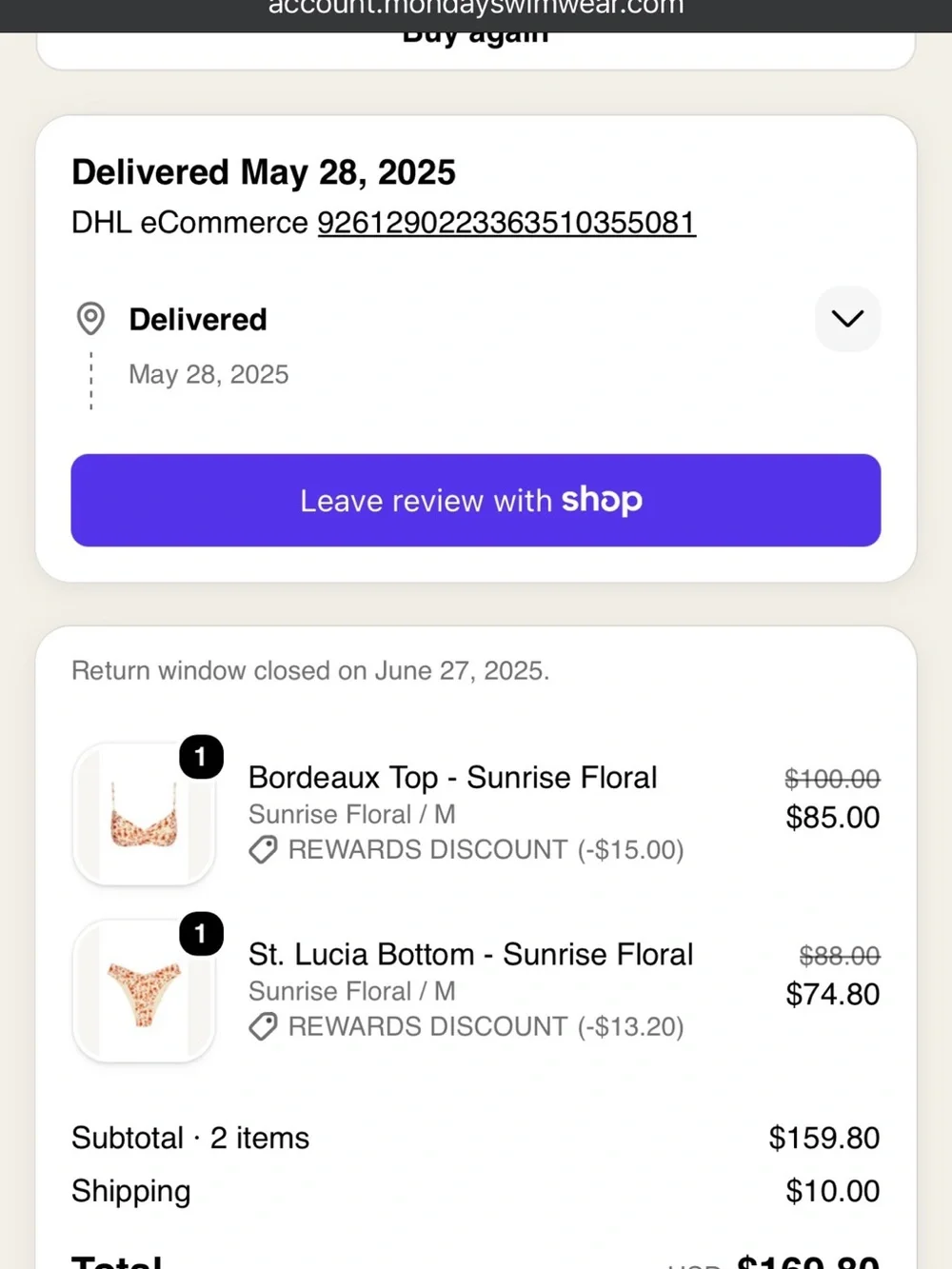Click discount tag icon under Bordeaux Top
The image size is (952, 1269).
tap(263, 849)
